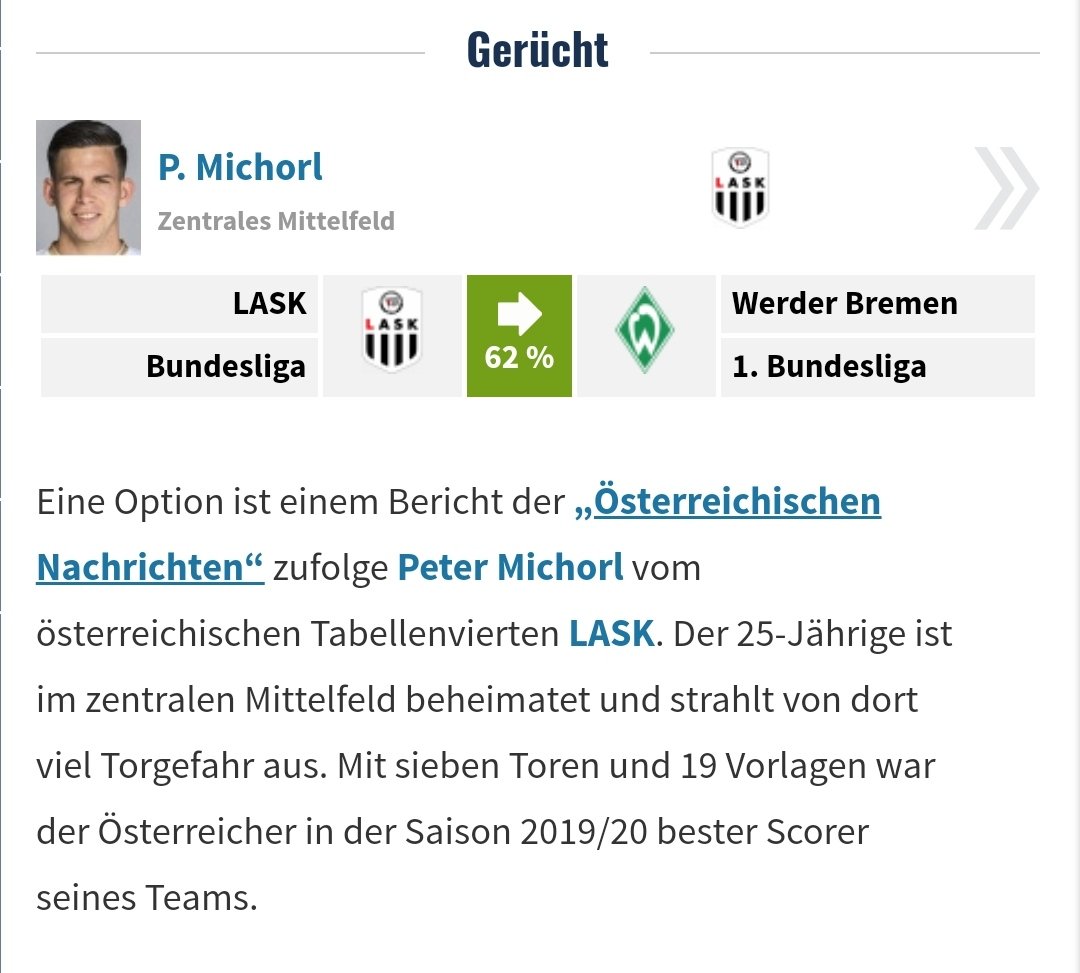Click the green transfer probability box

519,336
